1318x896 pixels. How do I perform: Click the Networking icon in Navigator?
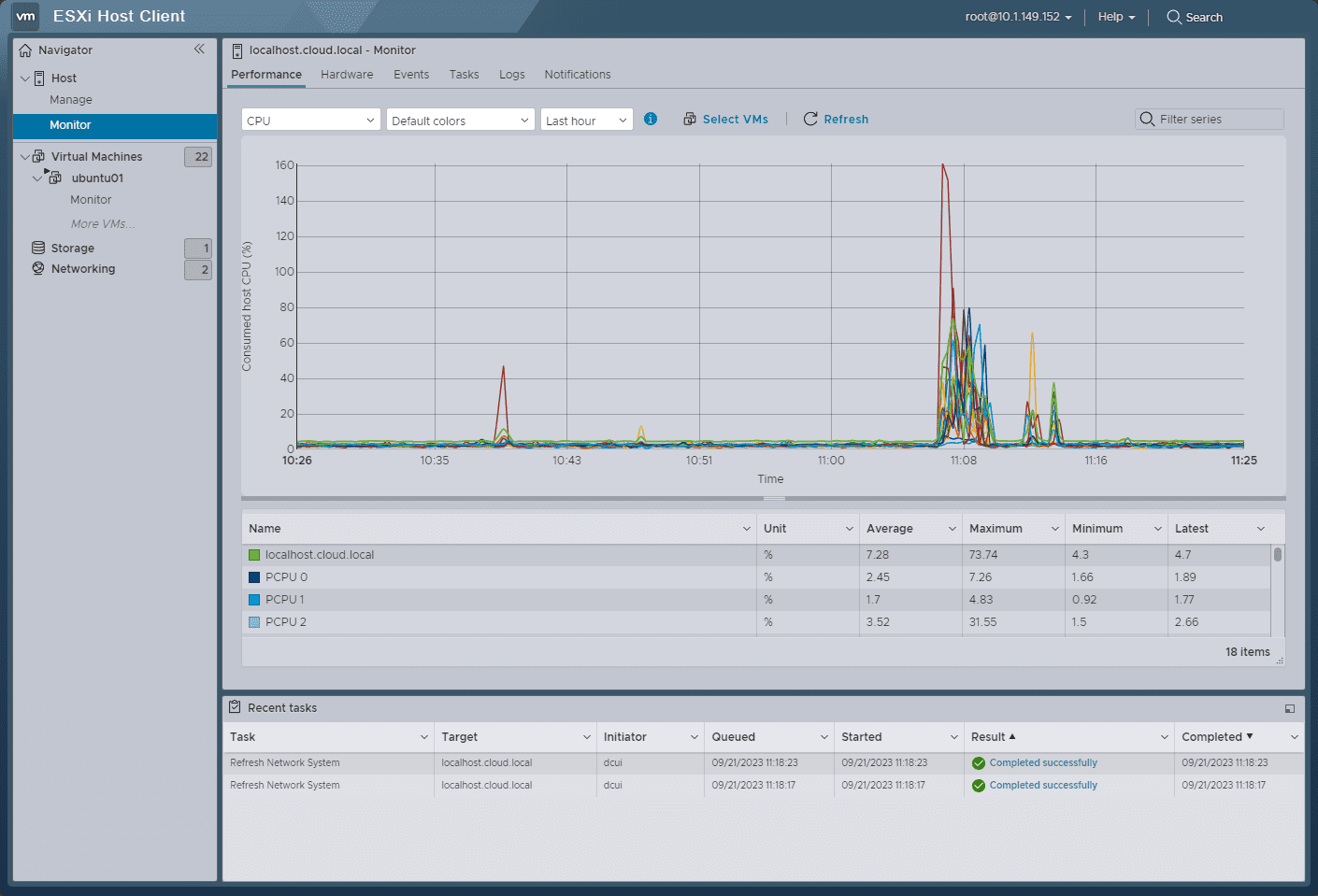38,269
